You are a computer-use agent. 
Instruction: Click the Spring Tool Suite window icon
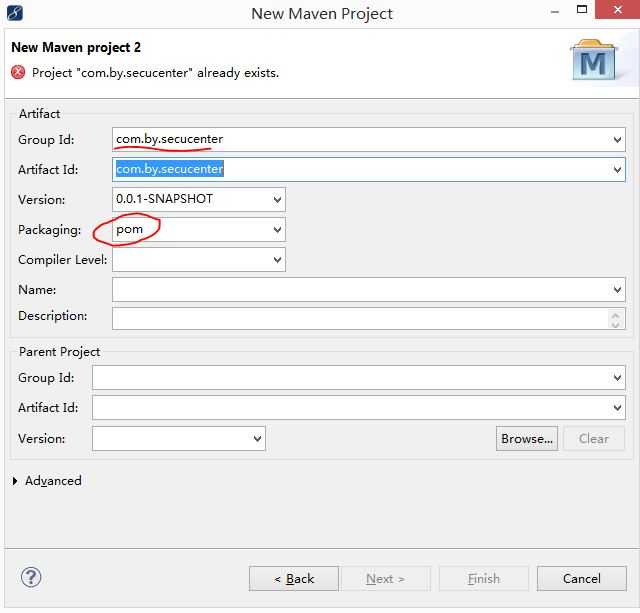click(x=15, y=13)
